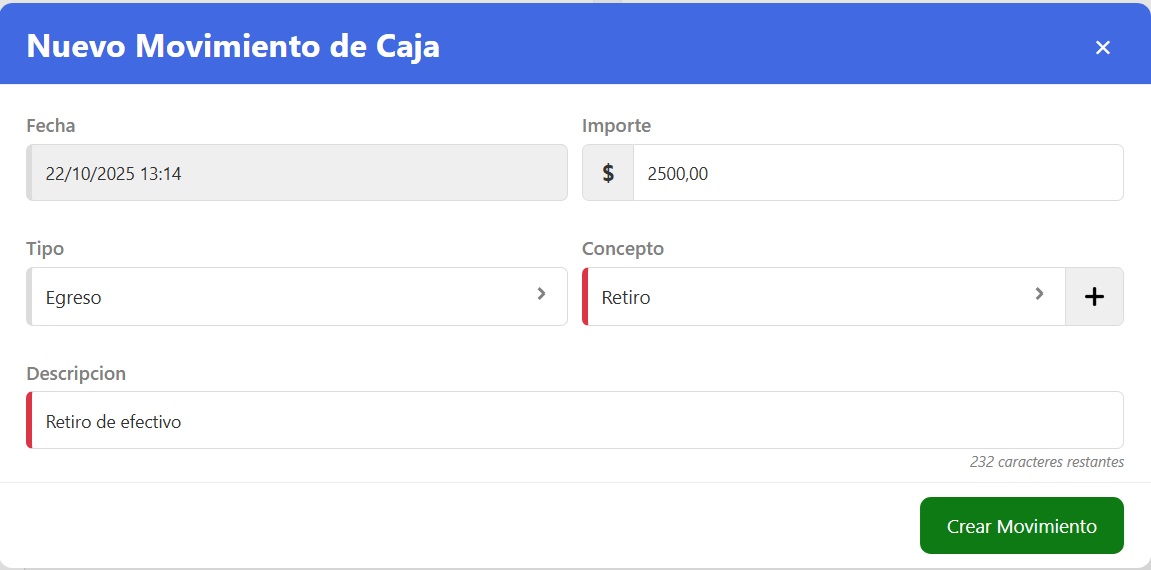Click the Fecha label
The height and width of the screenshot is (570, 1151).
click(x=51, y=126)
